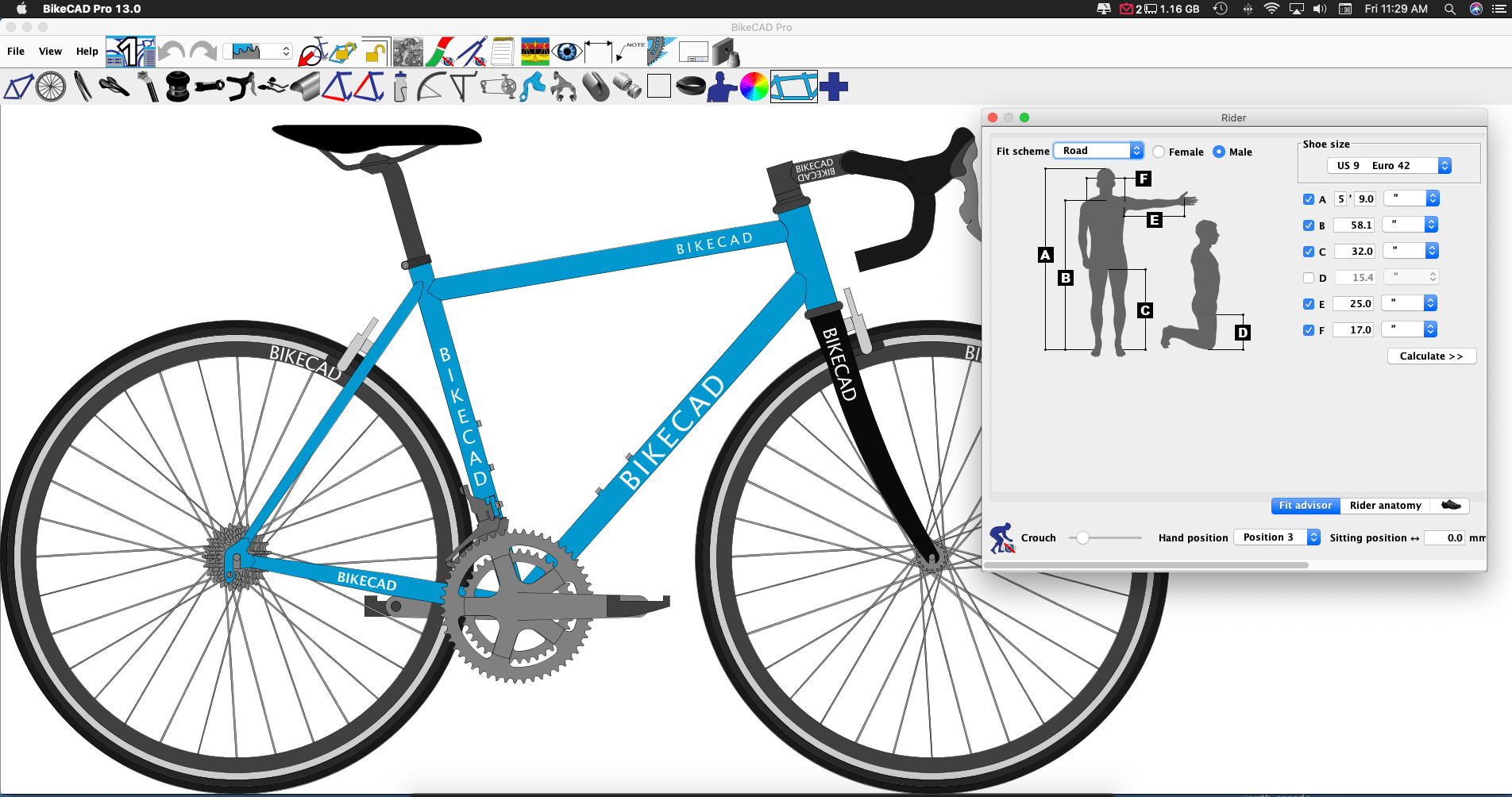Open the fender icon
Image resolution: width=1512 pixels, height=797 pixels.
(x=431, y=87)
